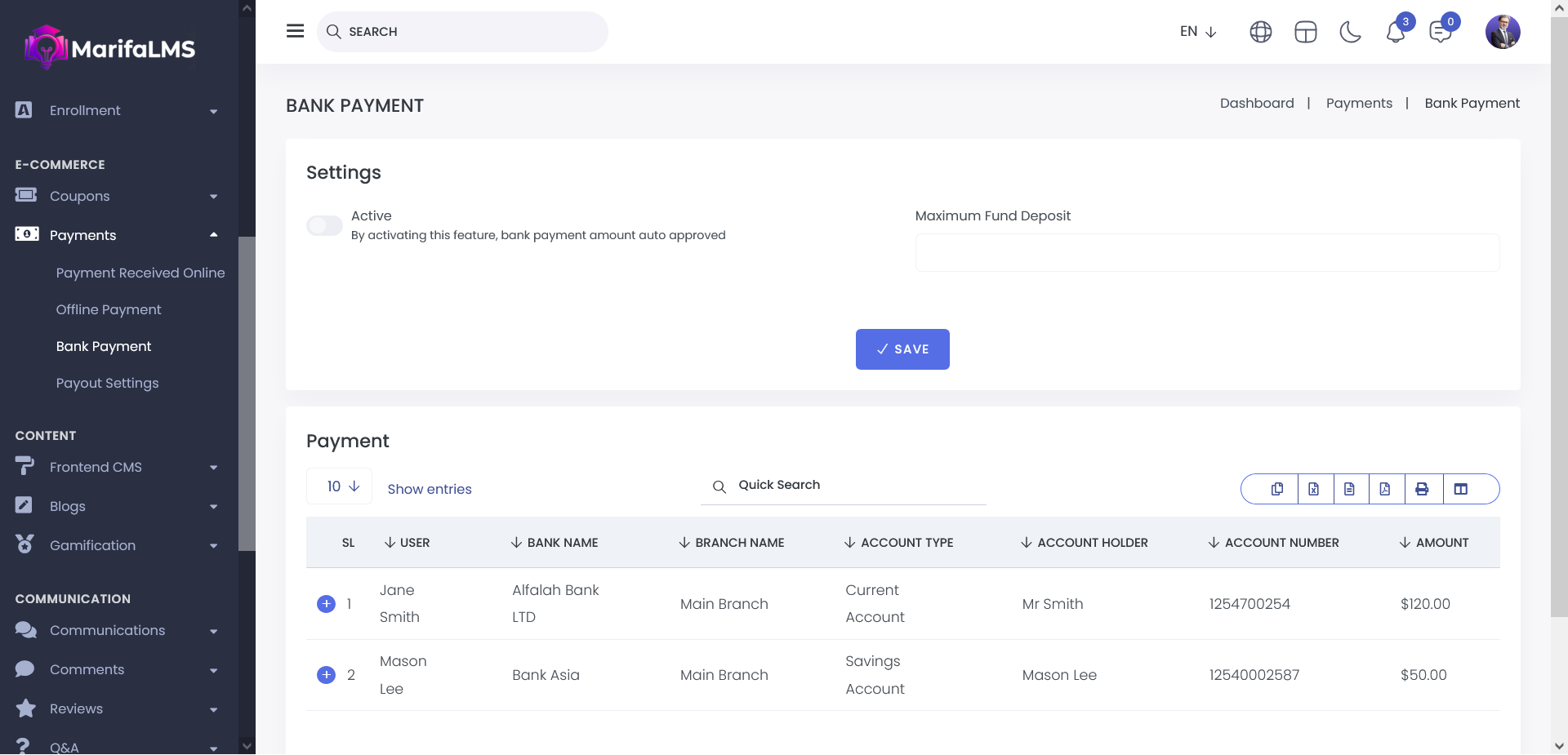Click the hamburger menu icon

pyautogui.click(x=296, y=31)
